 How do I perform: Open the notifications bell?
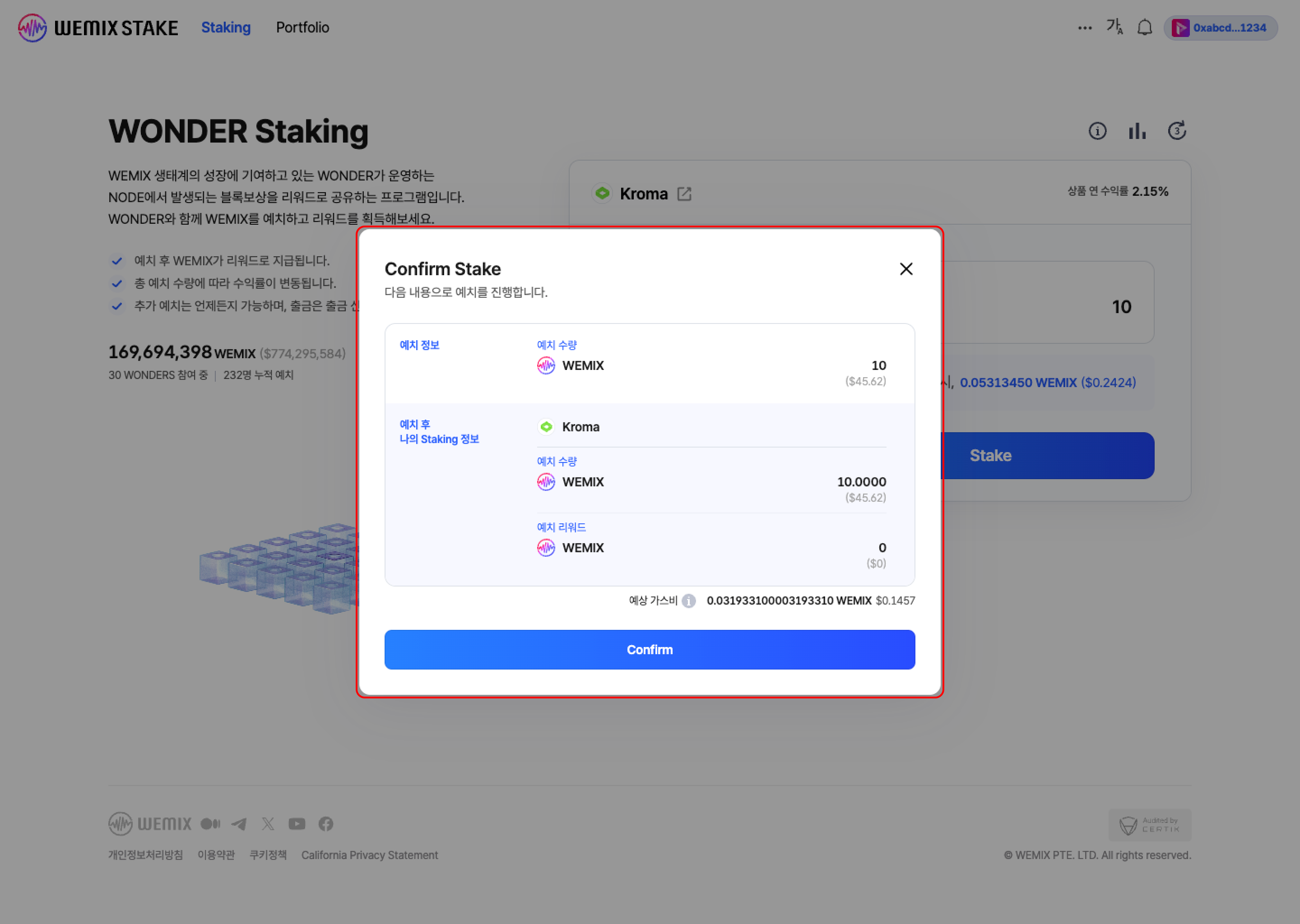click(1144, 28)
